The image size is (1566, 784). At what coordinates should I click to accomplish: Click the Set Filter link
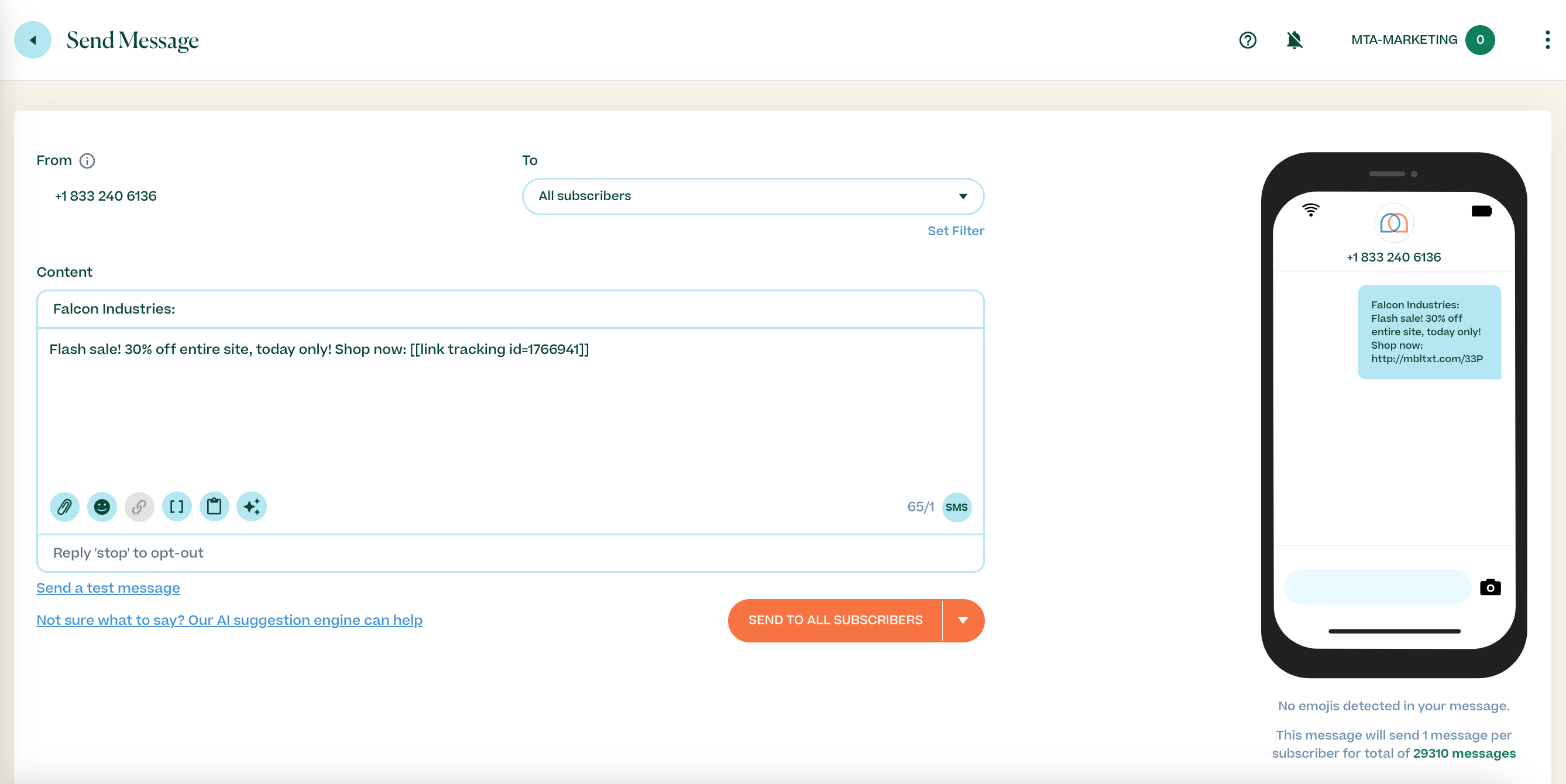[955, 231]
